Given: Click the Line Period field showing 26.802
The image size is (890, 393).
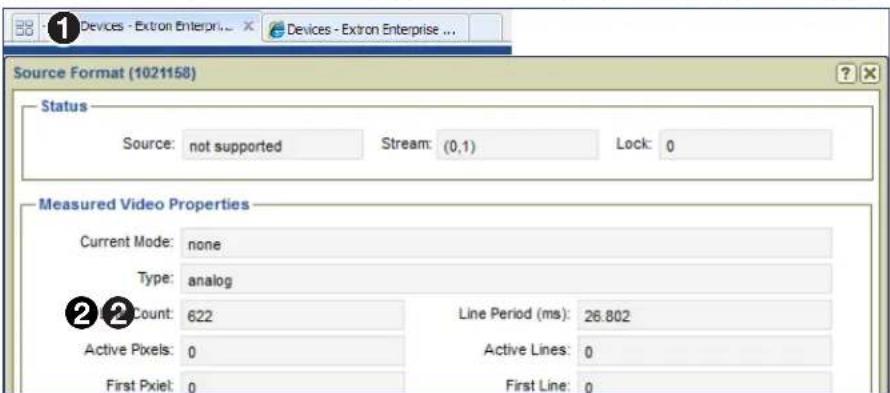Looking at the screenshot, I should [x=704, y=315].
